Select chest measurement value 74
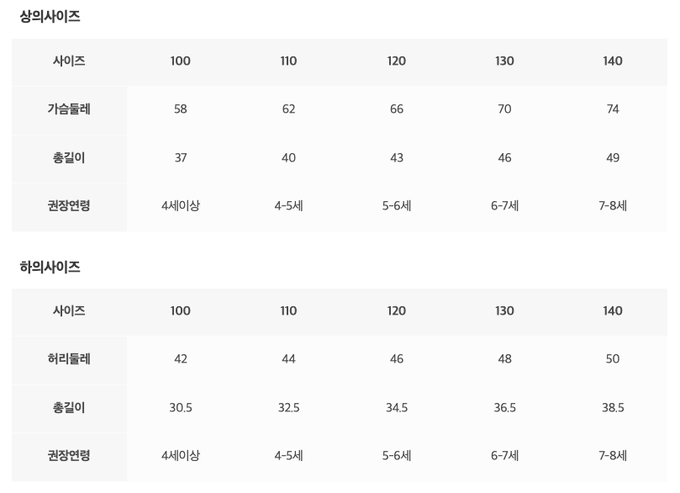The width and height of the screenshot is (680, 493). [613, 109]
